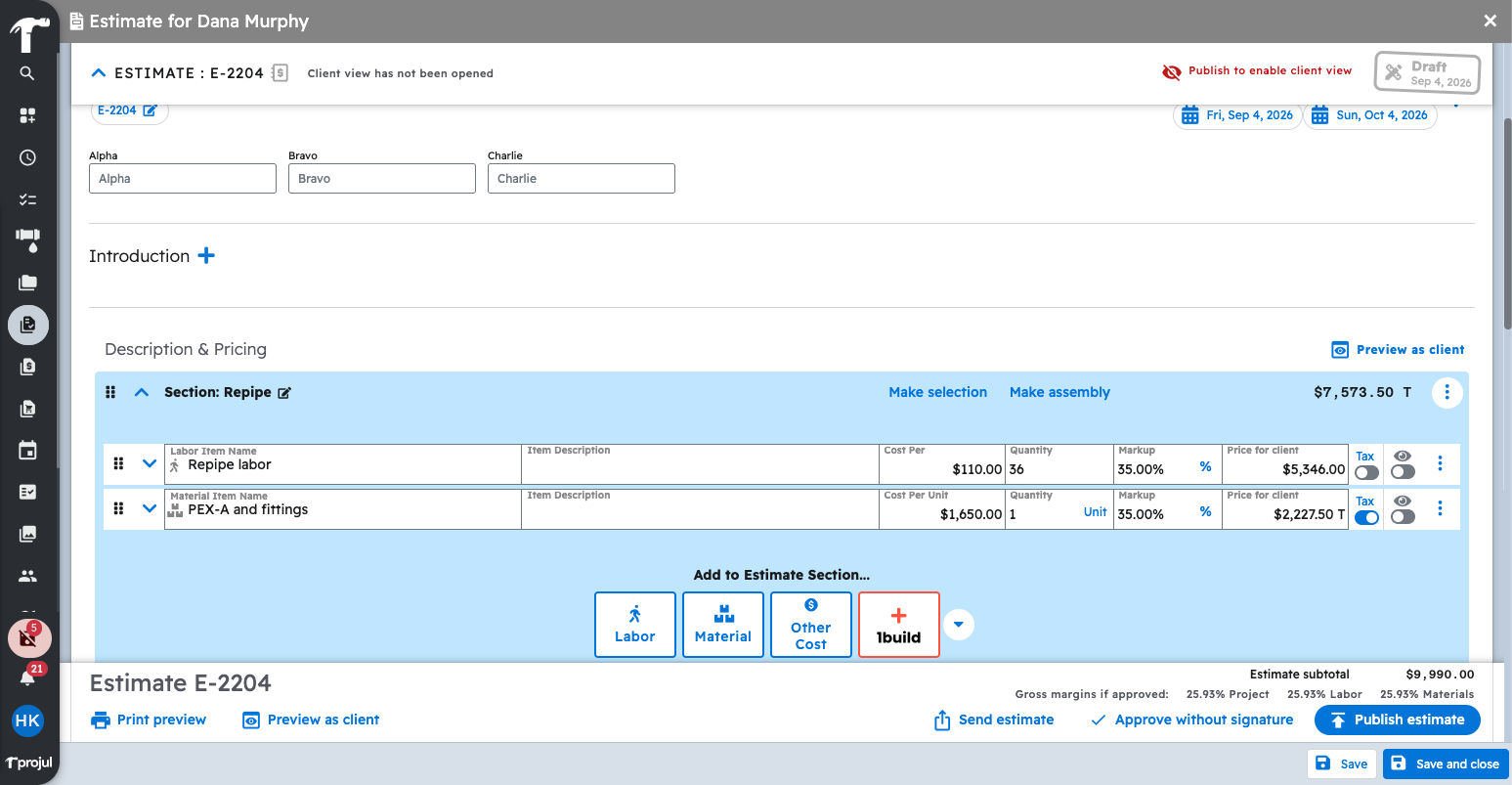Open the Repipe section three-dot menu

tap(1447, 393)
